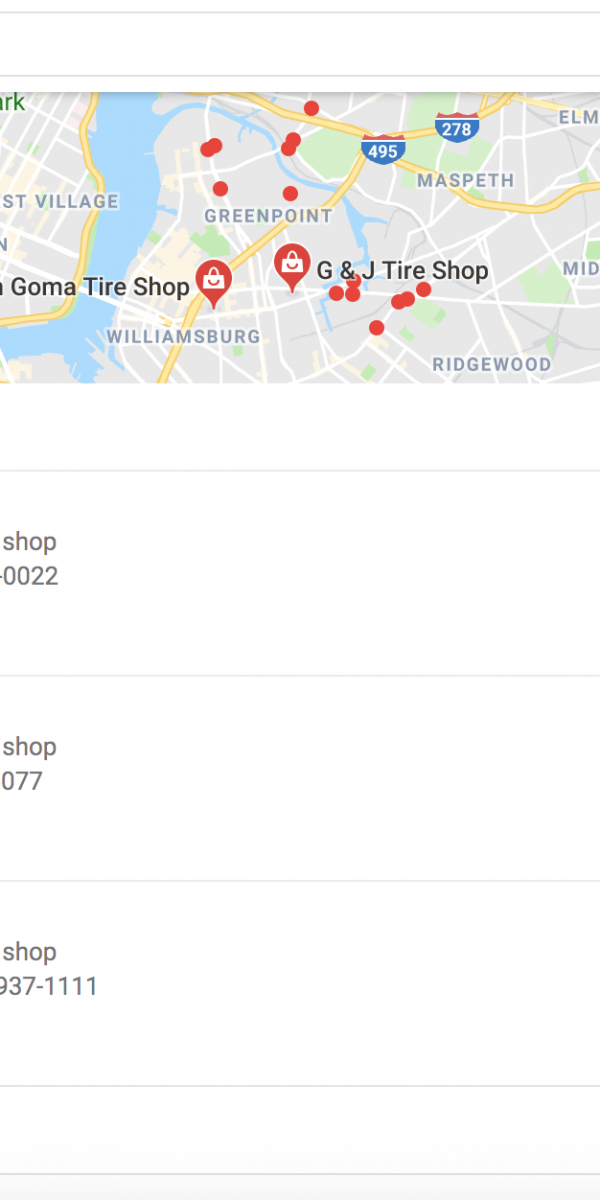600x1200 pixels.
Task: Click the Williamsburg neighborhood label
Action: coord(183,336)
